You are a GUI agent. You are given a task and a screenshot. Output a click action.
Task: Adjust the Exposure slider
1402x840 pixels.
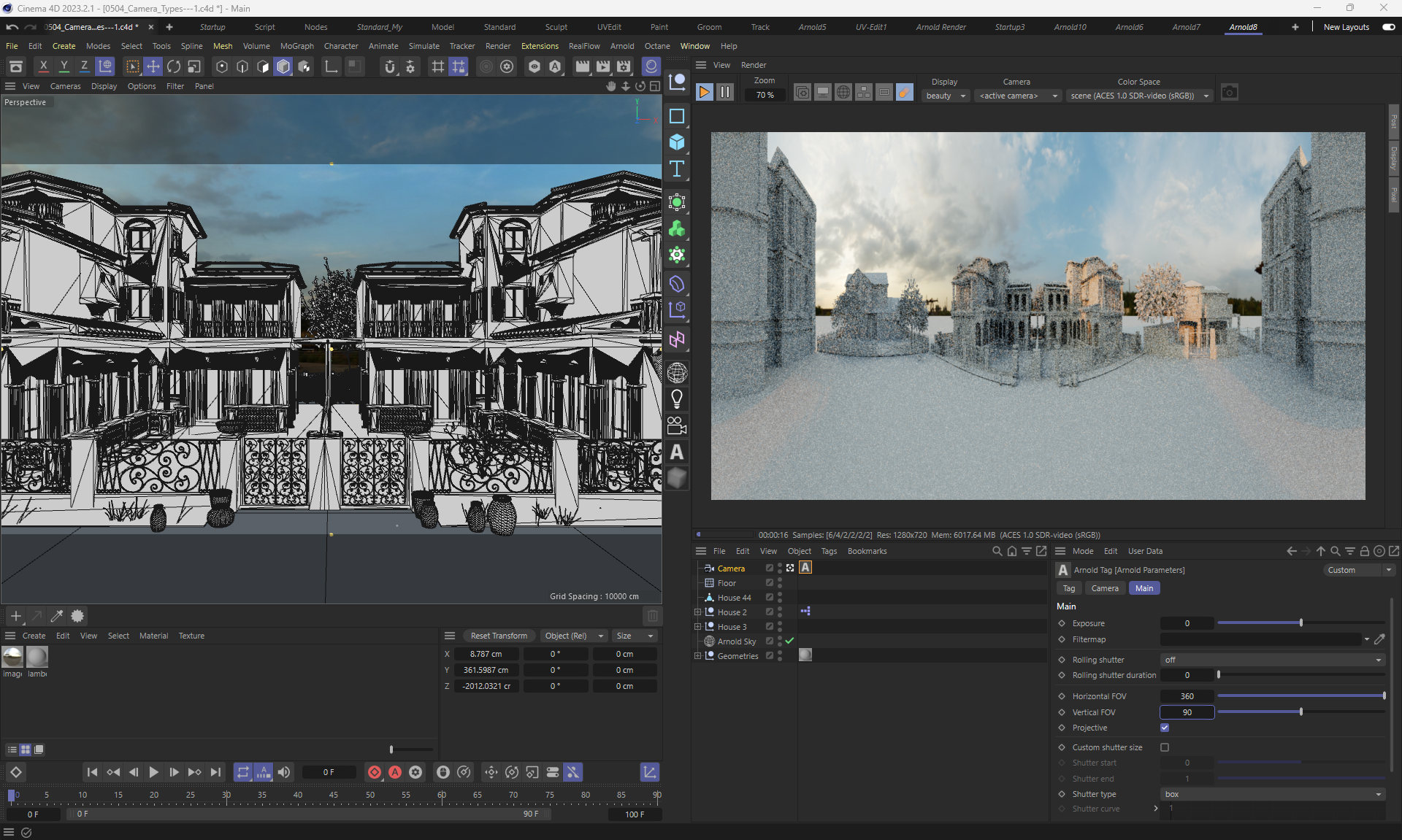tap(1301, 623)
